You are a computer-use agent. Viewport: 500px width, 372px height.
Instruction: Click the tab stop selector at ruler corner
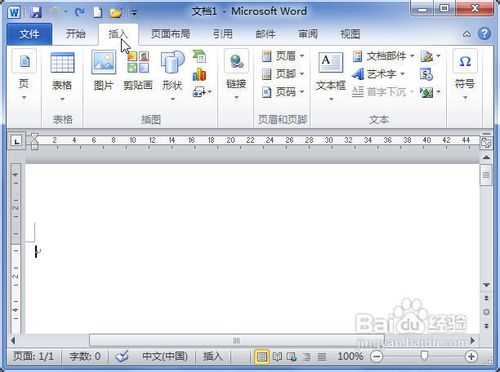coord(16,141)
